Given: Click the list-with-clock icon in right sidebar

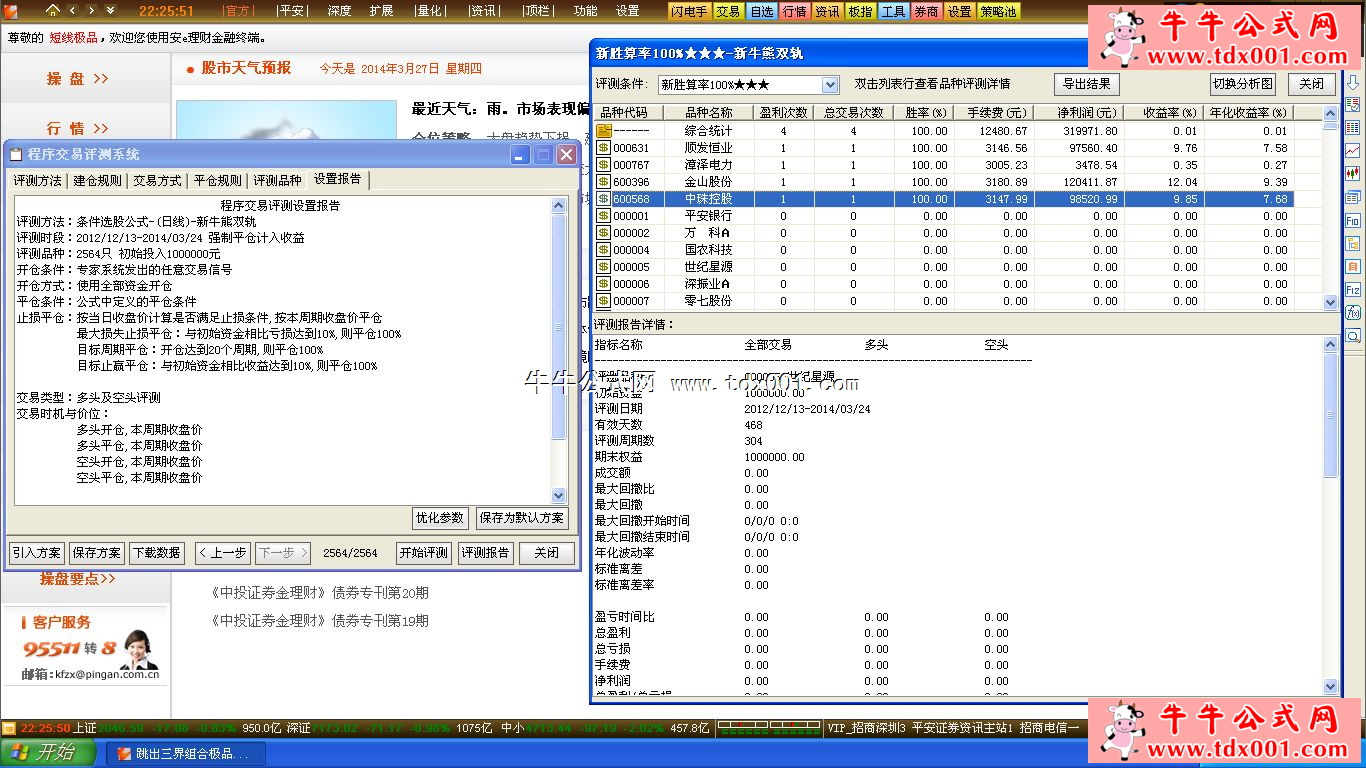Looking at the screenshot, I should point(1353,104).
